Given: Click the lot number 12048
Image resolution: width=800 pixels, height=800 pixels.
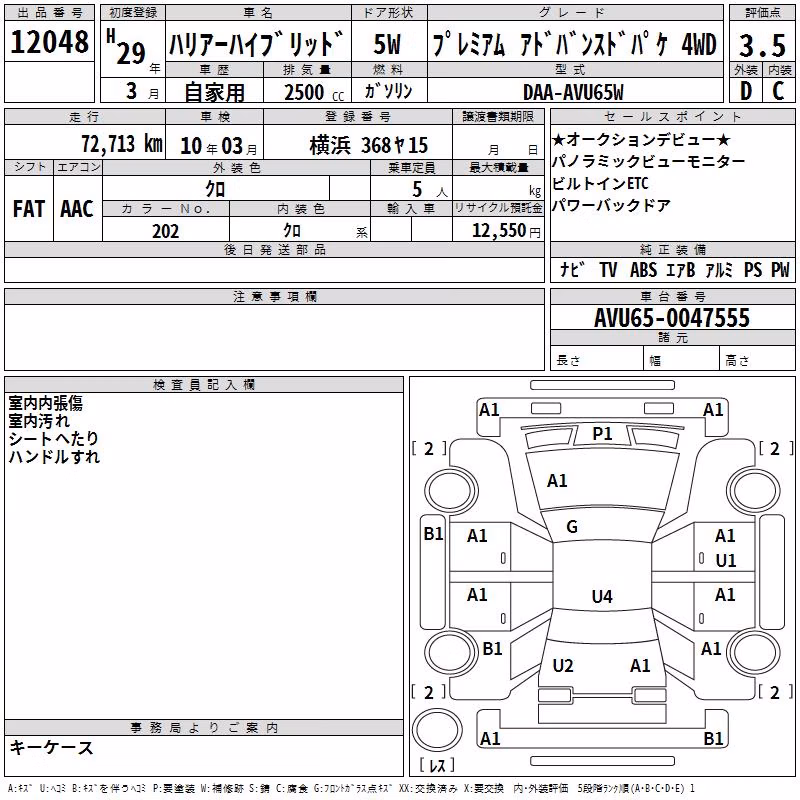Looking at the screenshot, I should (x=49, y=41).
